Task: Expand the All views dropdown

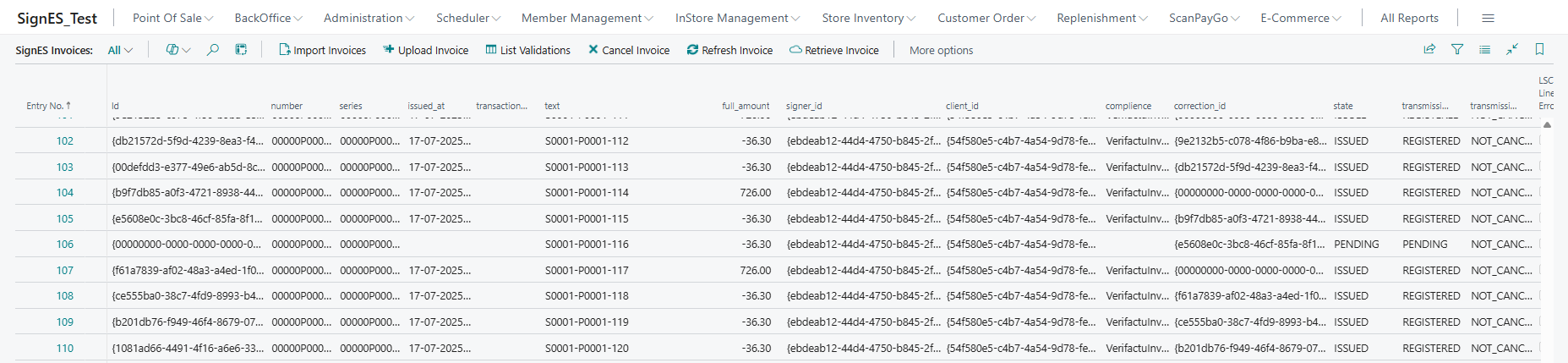Action: (x=120, y=50)
